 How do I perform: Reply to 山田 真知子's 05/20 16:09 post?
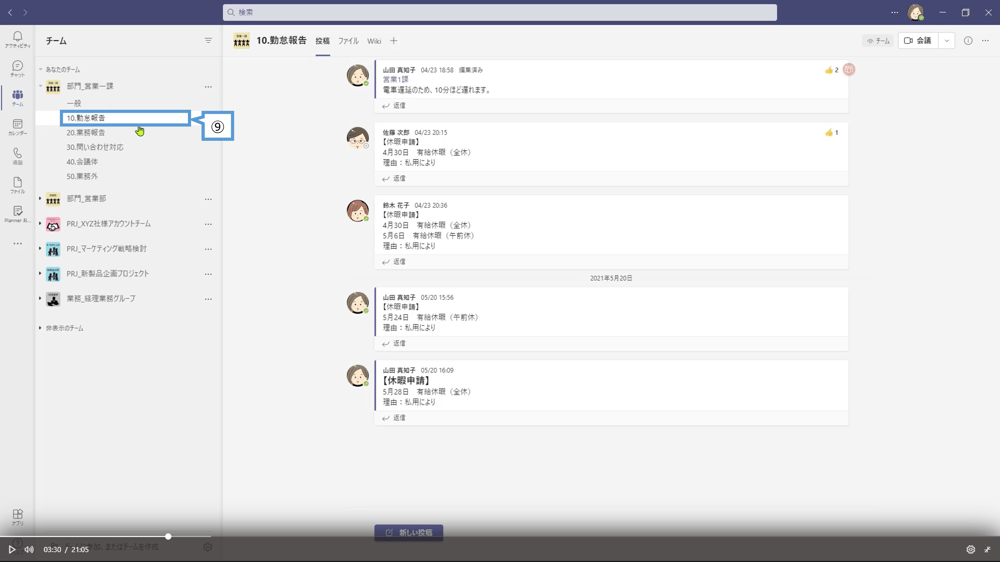click(x=394, y=418)
